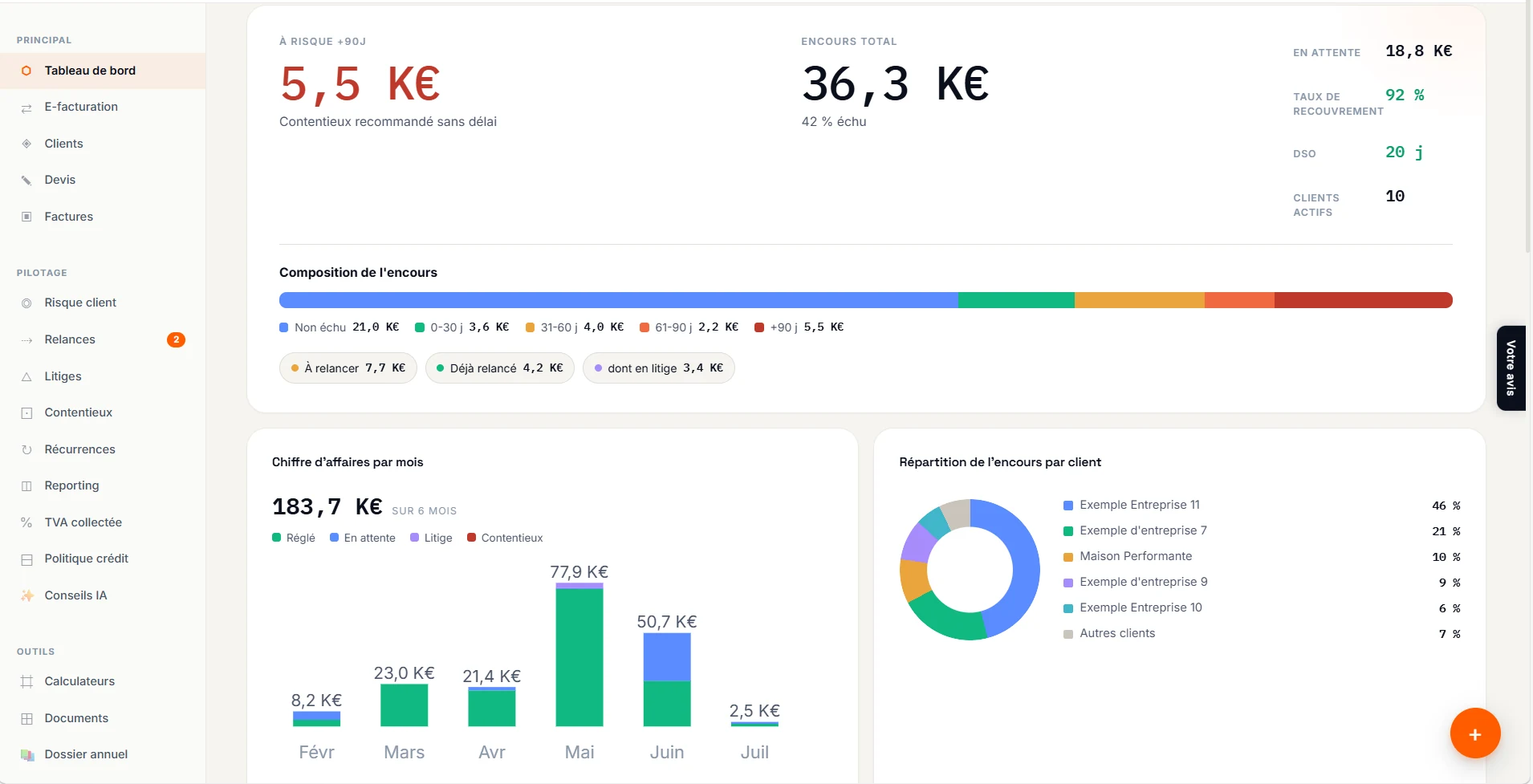The height and width of the screenshot is (784, 1533).
Task: Open Conseils IA
Action: pos(103,595)
